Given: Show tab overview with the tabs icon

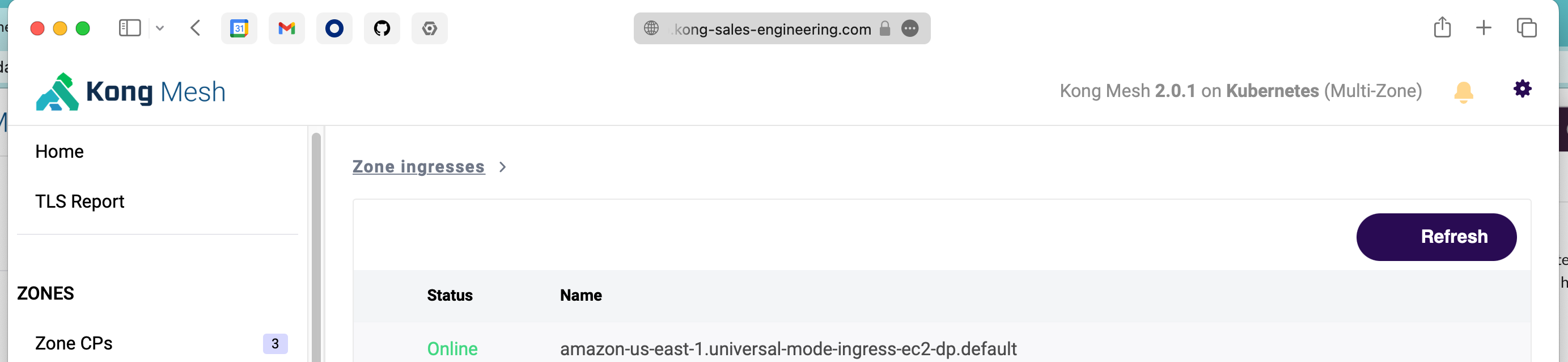Looking at the screenshot, I should click(1527, 28).
